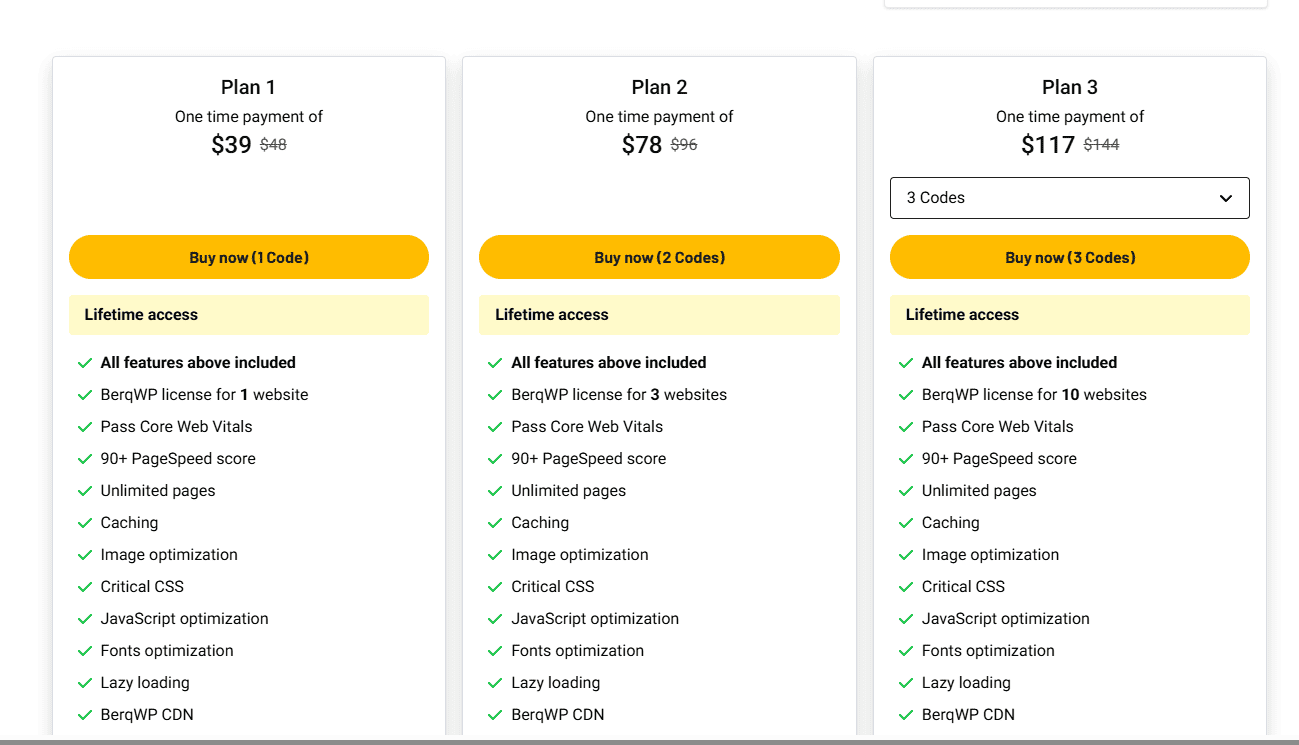Click the chevron arrow on the codes selector
The height and width of the screenshot is (745, 1299).
[1225, 198]
